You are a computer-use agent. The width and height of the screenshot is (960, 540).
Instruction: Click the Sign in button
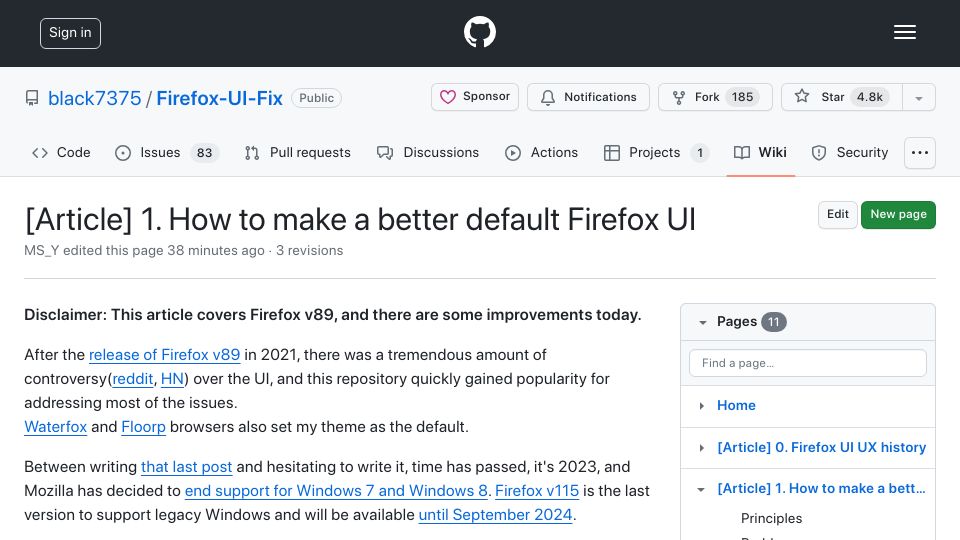click(x=70, y=33)
